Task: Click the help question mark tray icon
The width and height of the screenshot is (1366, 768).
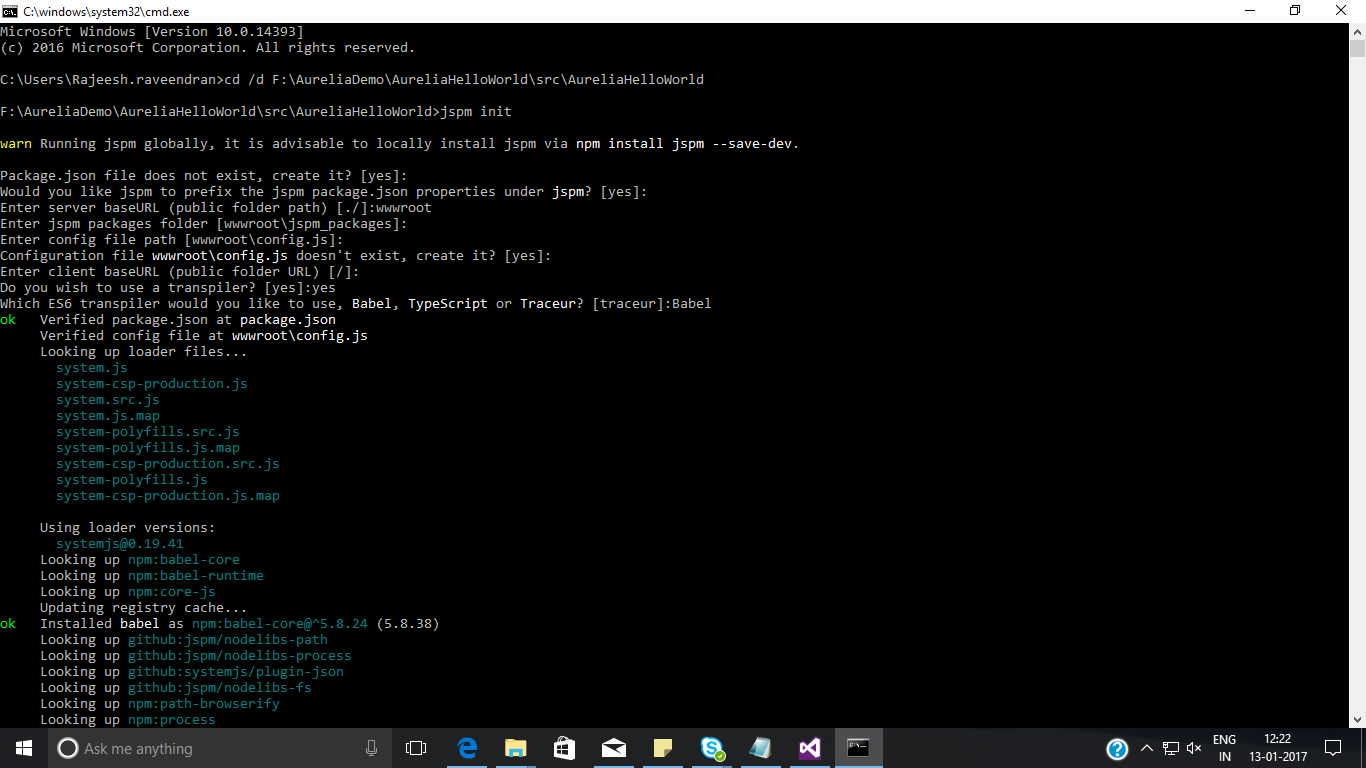Action: [x=1118, y=748]
